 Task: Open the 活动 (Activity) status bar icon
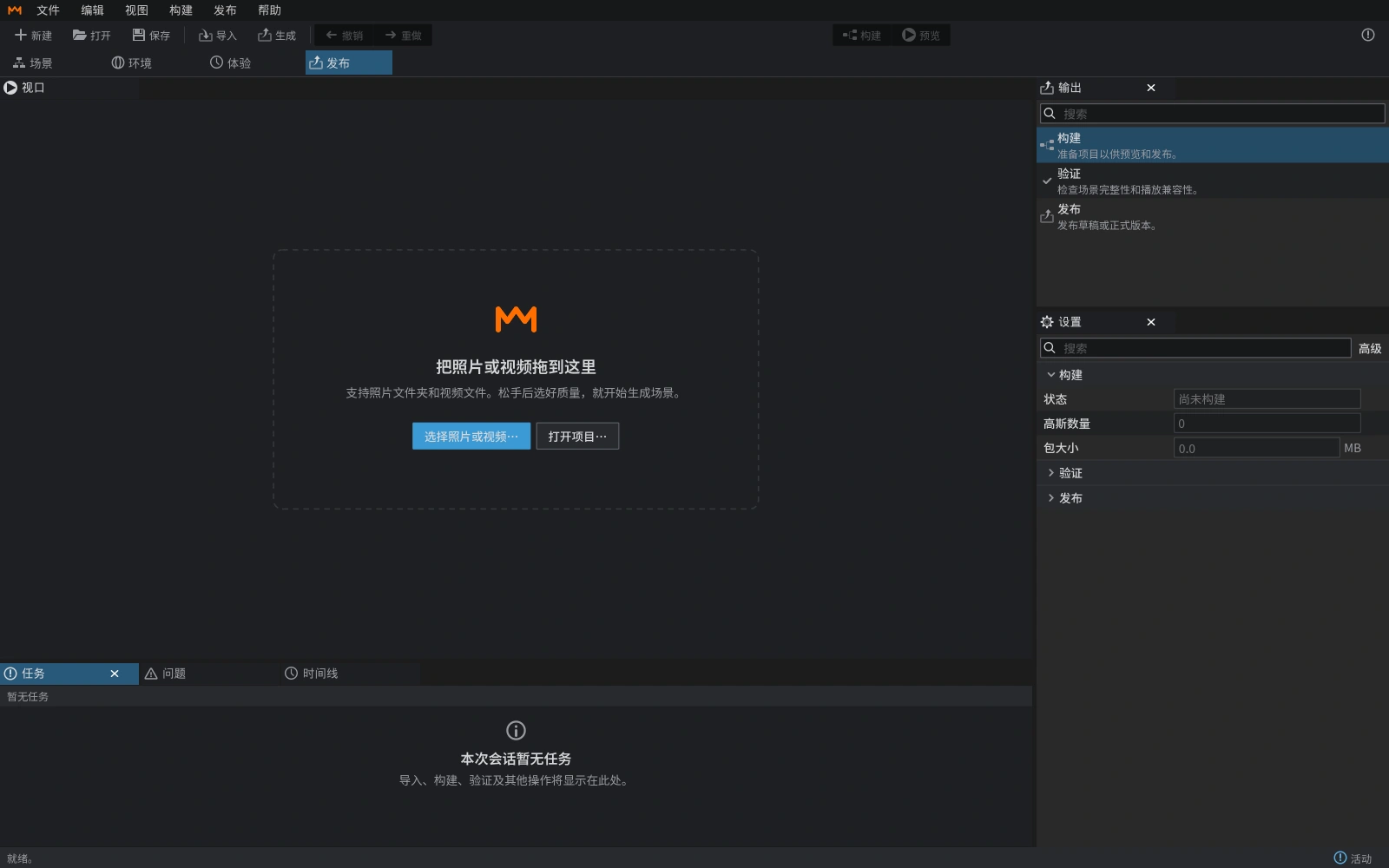point(1340,858)
